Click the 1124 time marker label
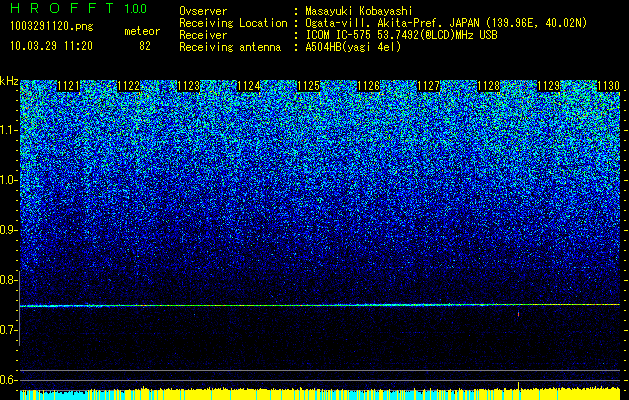This screenshot has width=629, height=400. pos(249,86)
